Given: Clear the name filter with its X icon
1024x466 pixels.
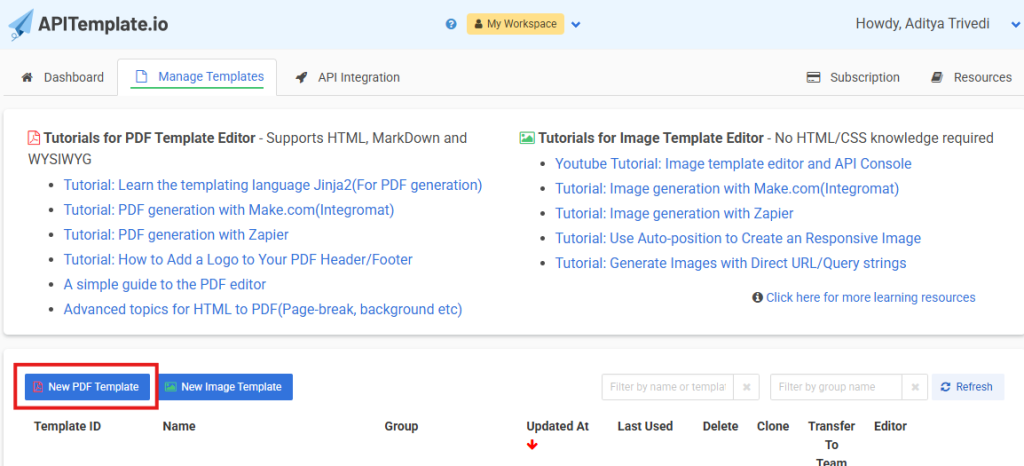Looking at the screenshot, I should coord(746,387).
